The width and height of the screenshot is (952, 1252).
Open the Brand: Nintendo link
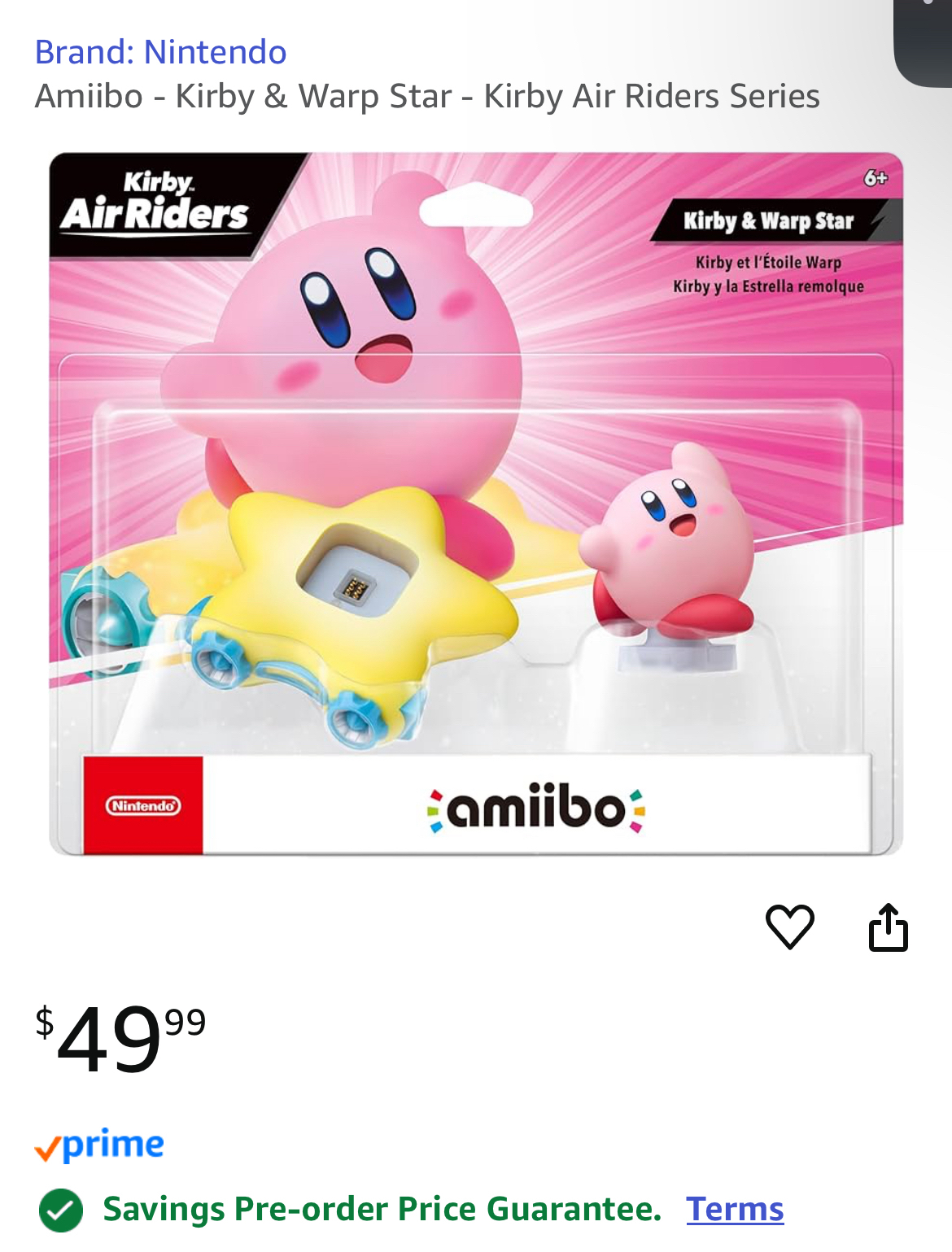[160, 52]
